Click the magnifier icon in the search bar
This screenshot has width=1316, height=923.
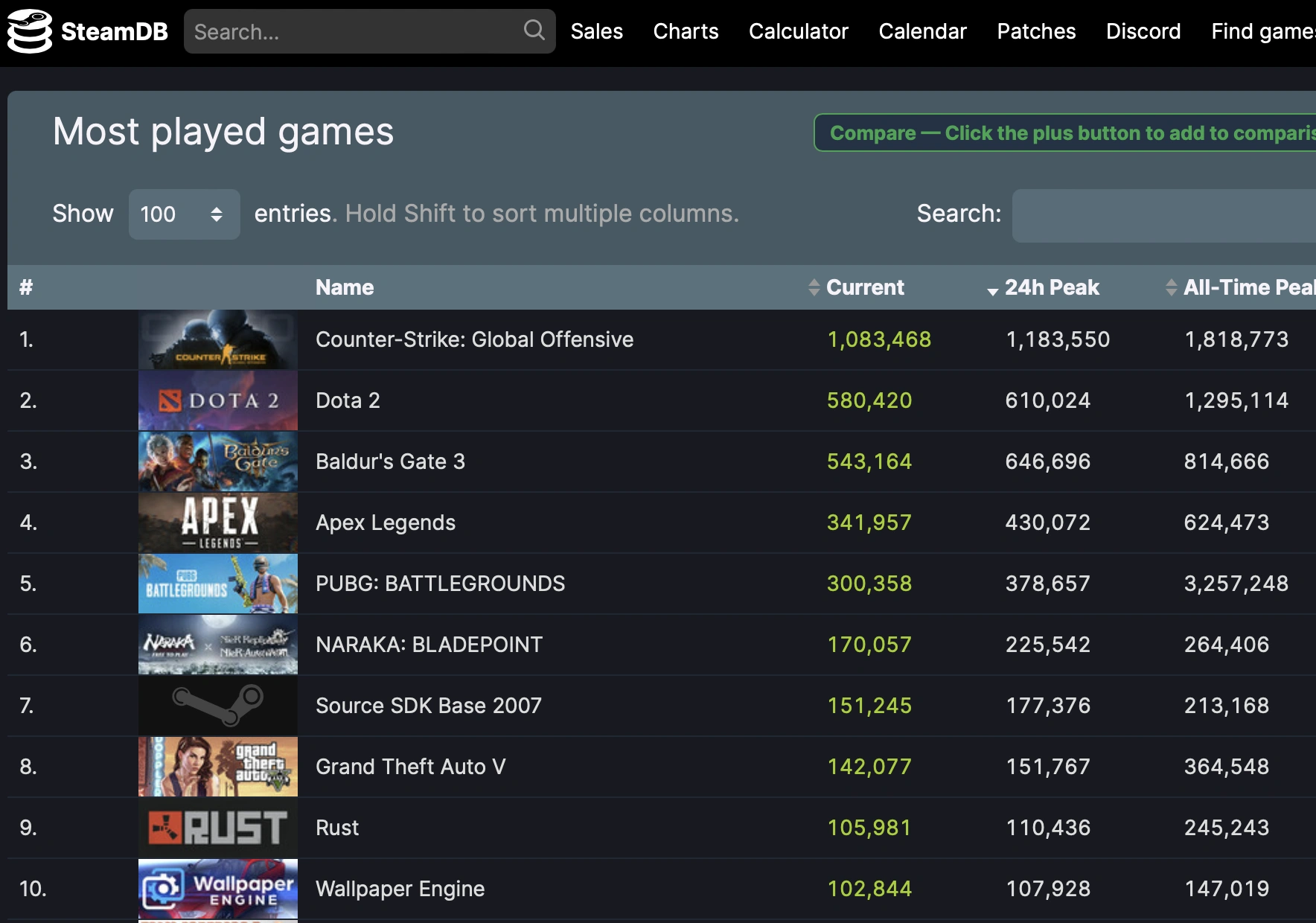[534, 31]
